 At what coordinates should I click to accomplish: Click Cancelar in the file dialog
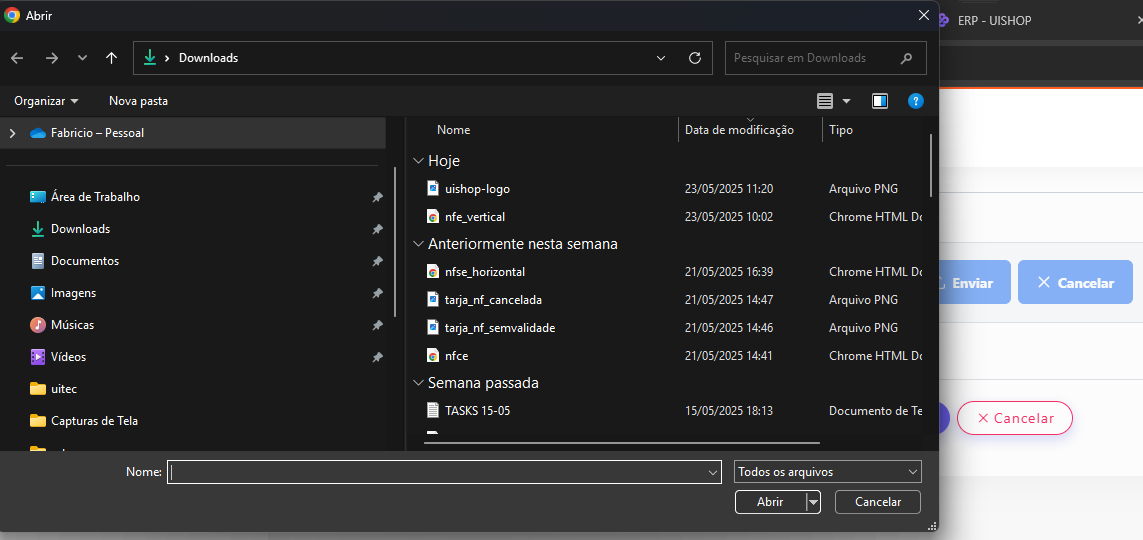(x=877, y=502)
